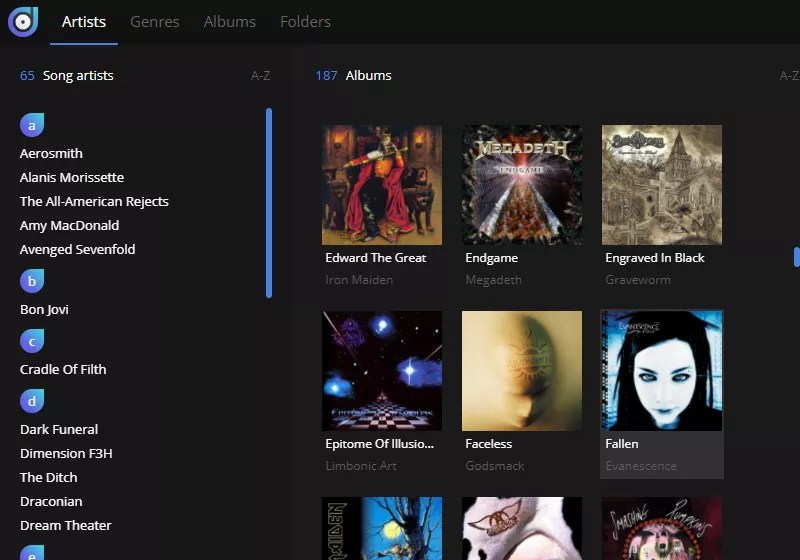800x560 pixels.
Task: Jump to letter 'c' artist index badge
Action: point(32,341)
